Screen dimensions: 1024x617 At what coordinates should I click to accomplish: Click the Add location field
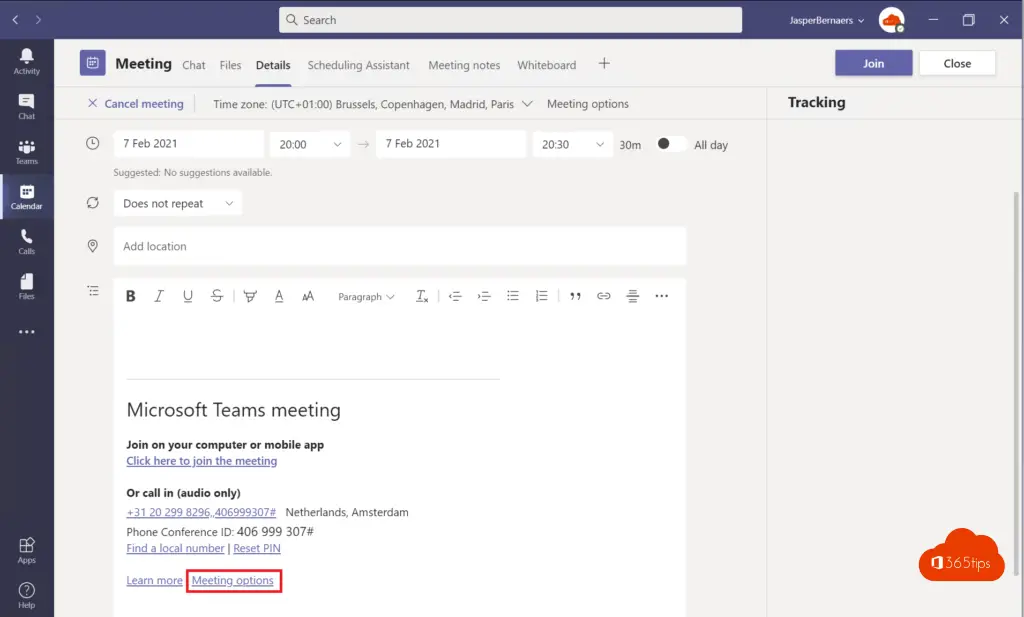click(x=400, y=246)
